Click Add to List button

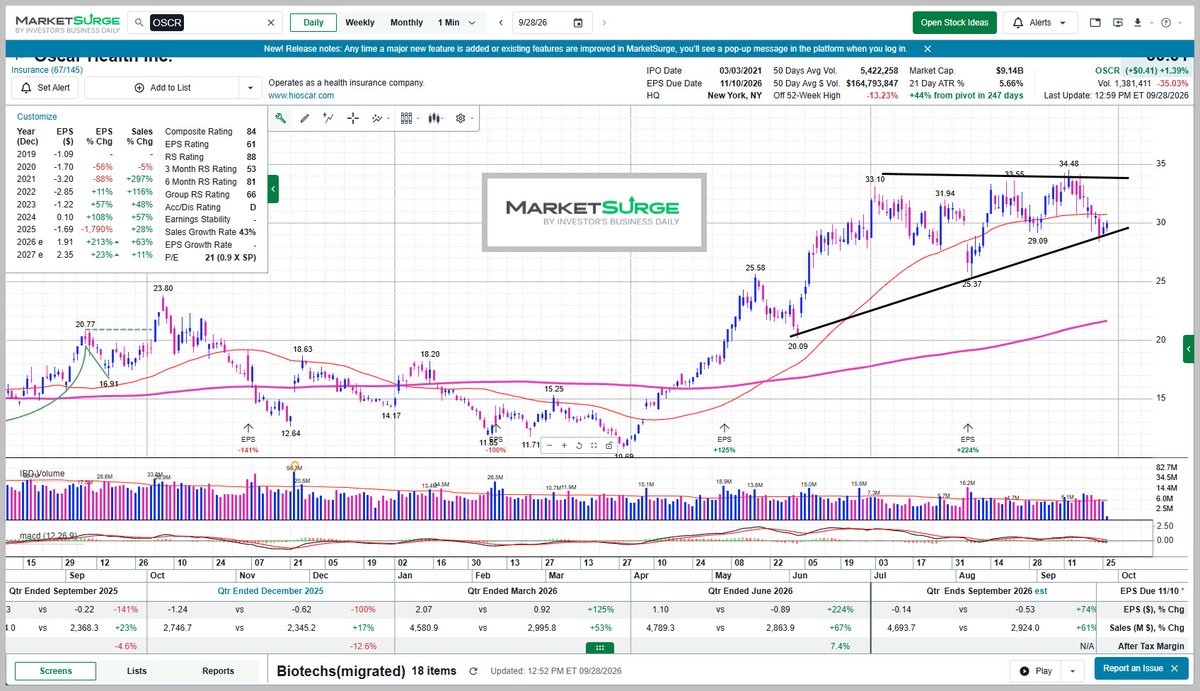tap(162, 88)
